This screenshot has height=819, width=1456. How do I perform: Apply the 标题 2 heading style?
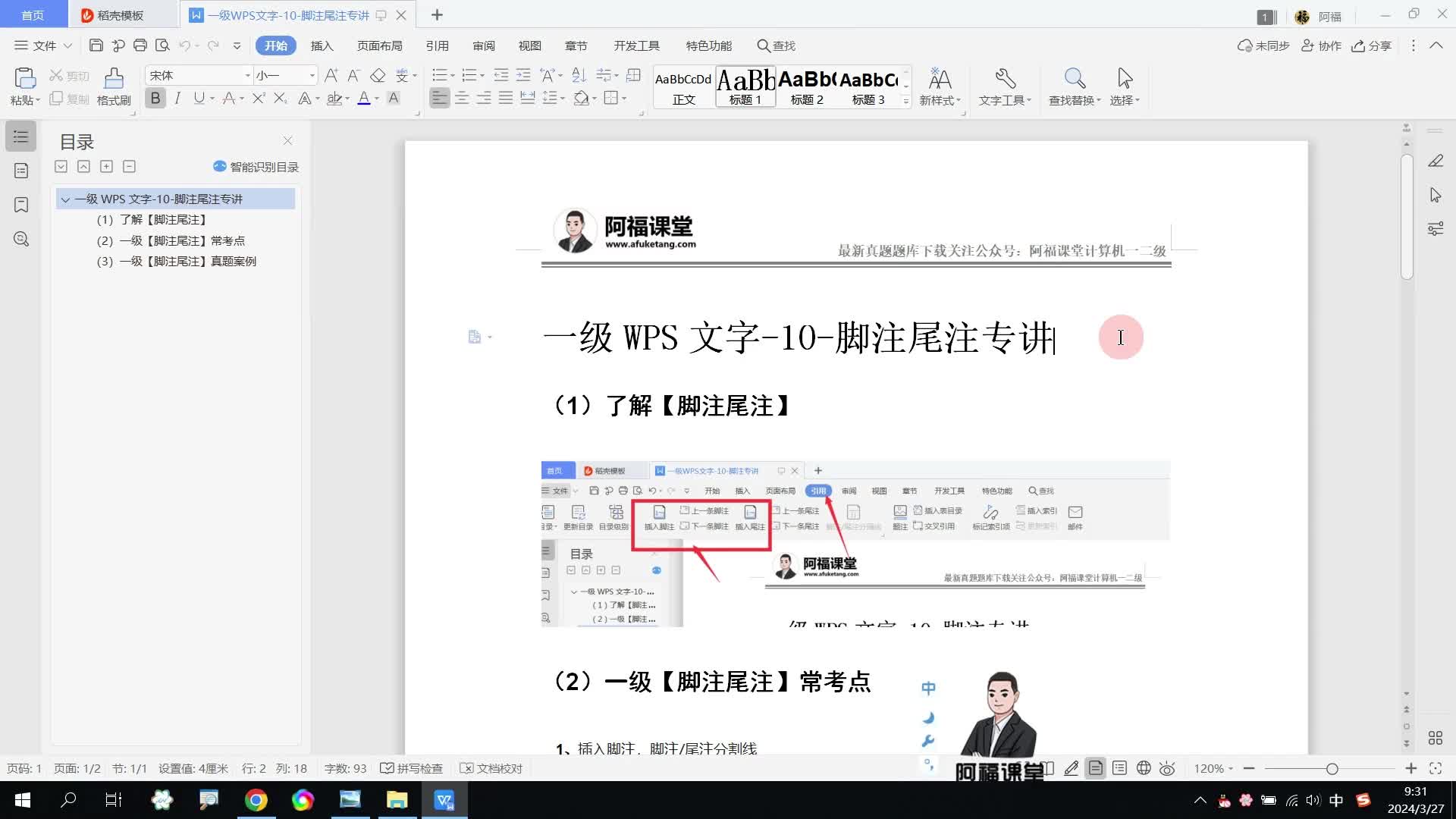(x=807, y=87)
